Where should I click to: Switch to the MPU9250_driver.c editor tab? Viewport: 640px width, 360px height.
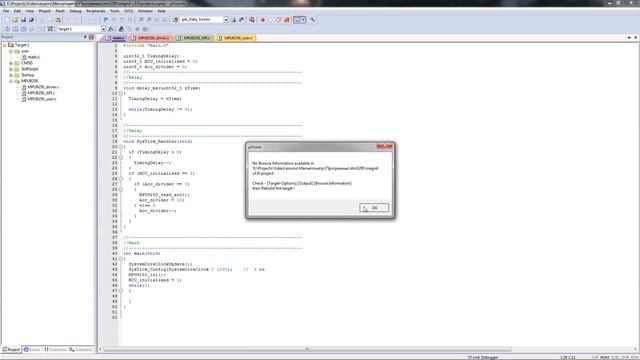[150, 38]
